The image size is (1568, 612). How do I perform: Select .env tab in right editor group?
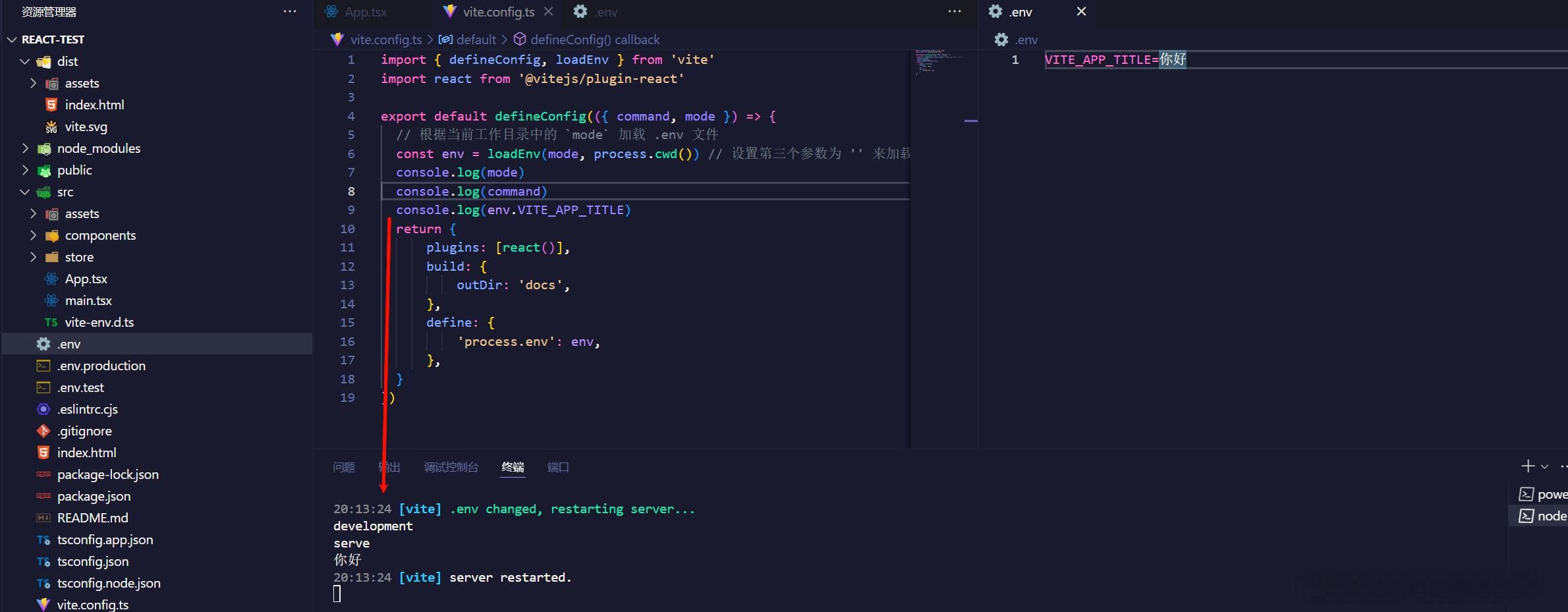click(1021, 12)
